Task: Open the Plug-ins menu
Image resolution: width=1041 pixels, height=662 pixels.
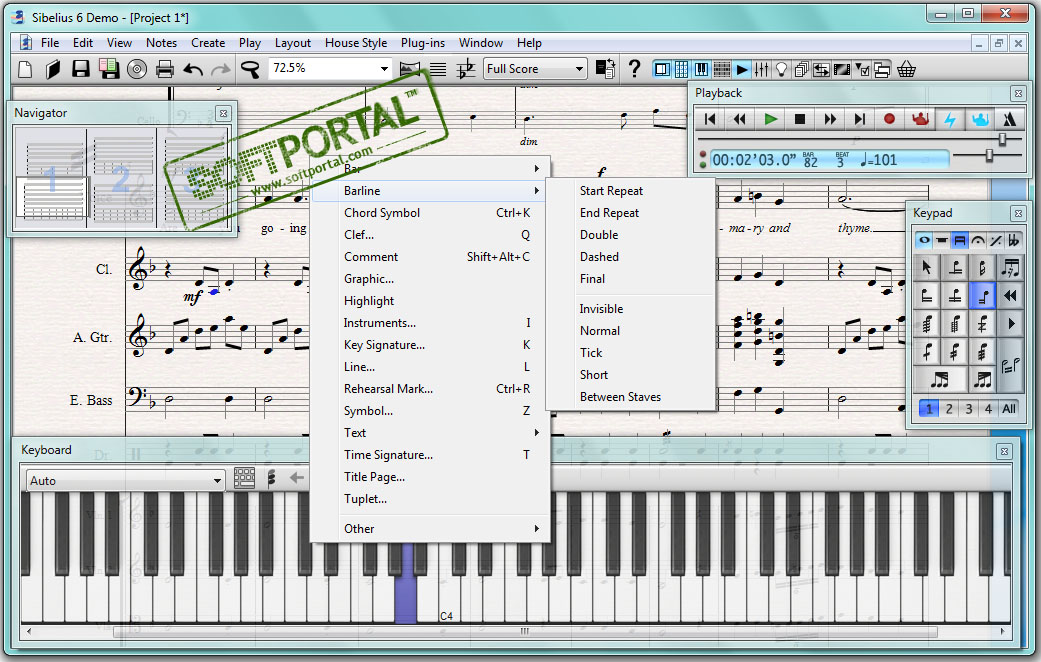Action: pos(423,42)
